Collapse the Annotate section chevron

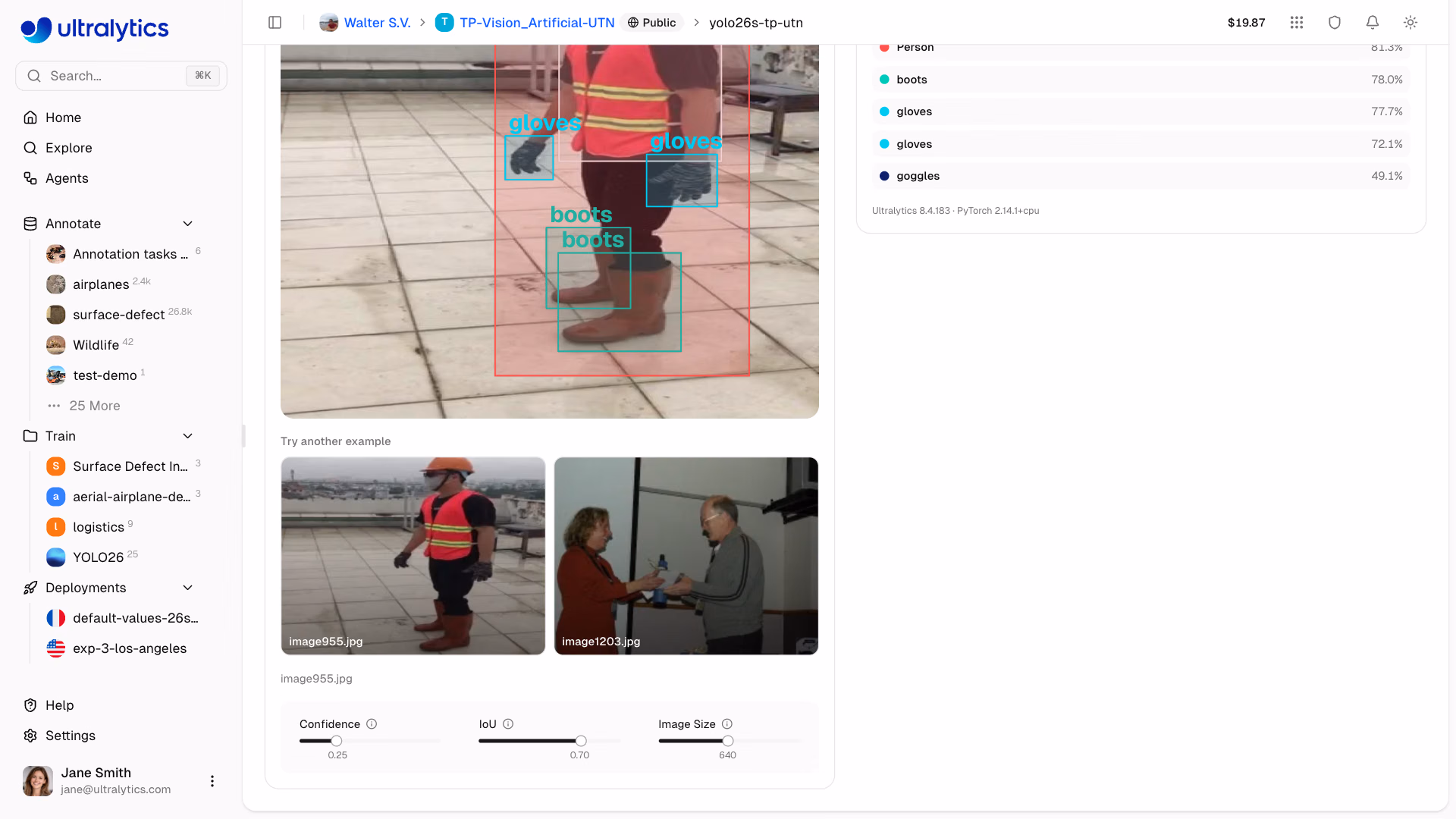pyautogui.click(x=188, y=224)
